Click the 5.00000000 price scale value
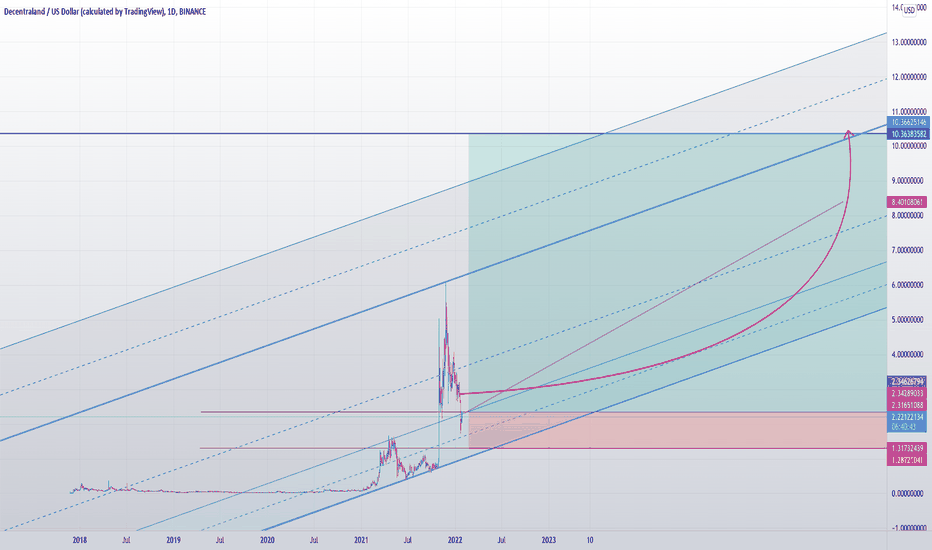This screenshot has height=550, width=932. coord(907,320)
